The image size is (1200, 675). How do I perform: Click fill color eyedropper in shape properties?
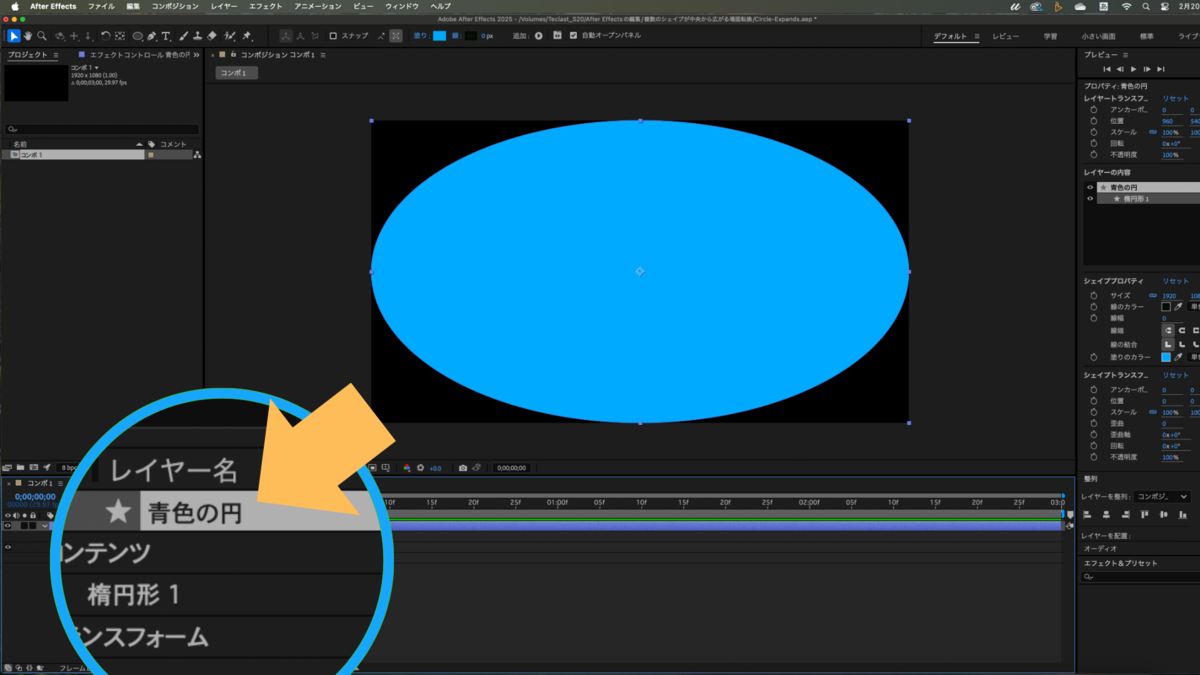1178,357
